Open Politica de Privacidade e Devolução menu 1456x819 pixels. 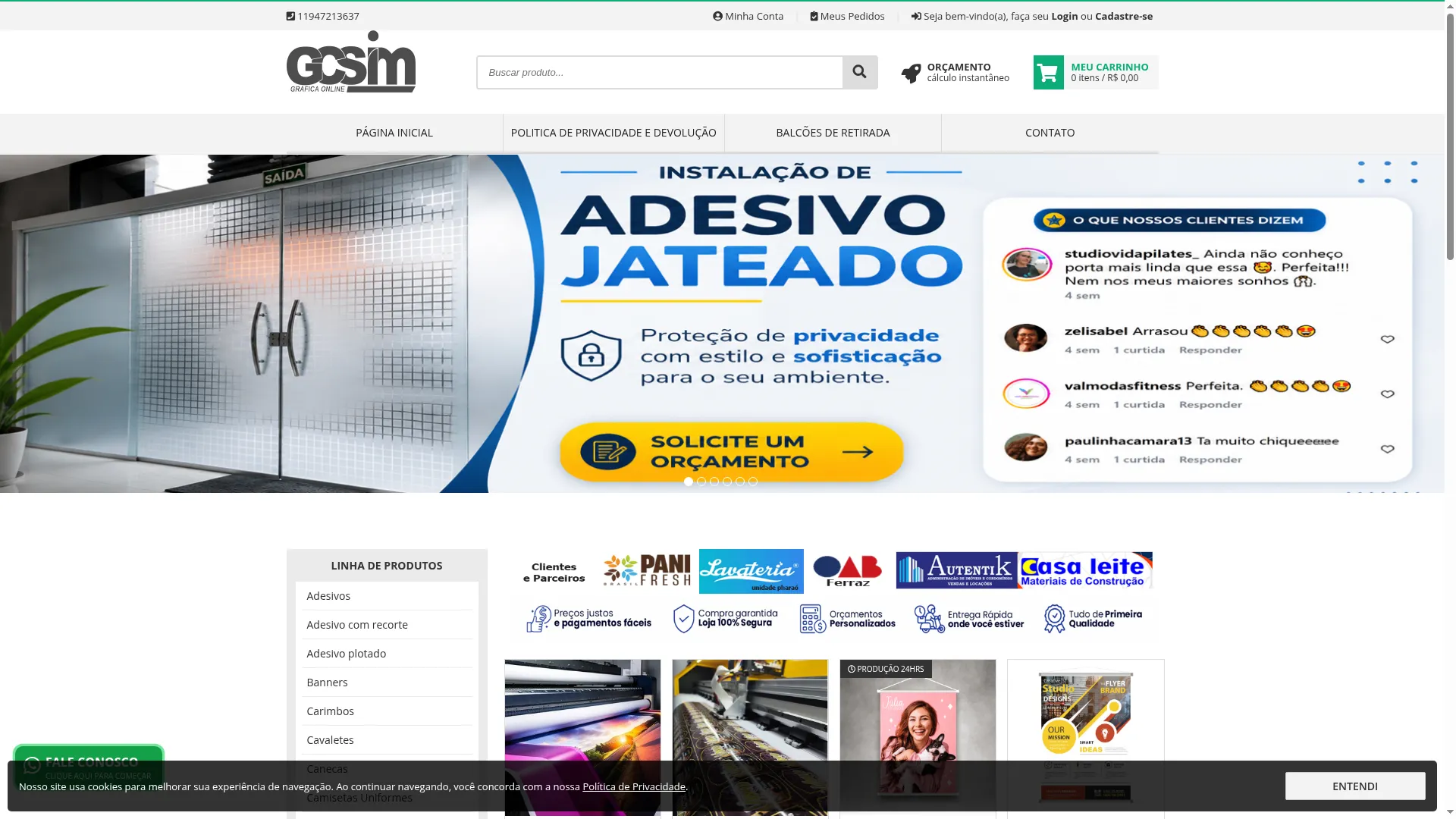(613, 133)
